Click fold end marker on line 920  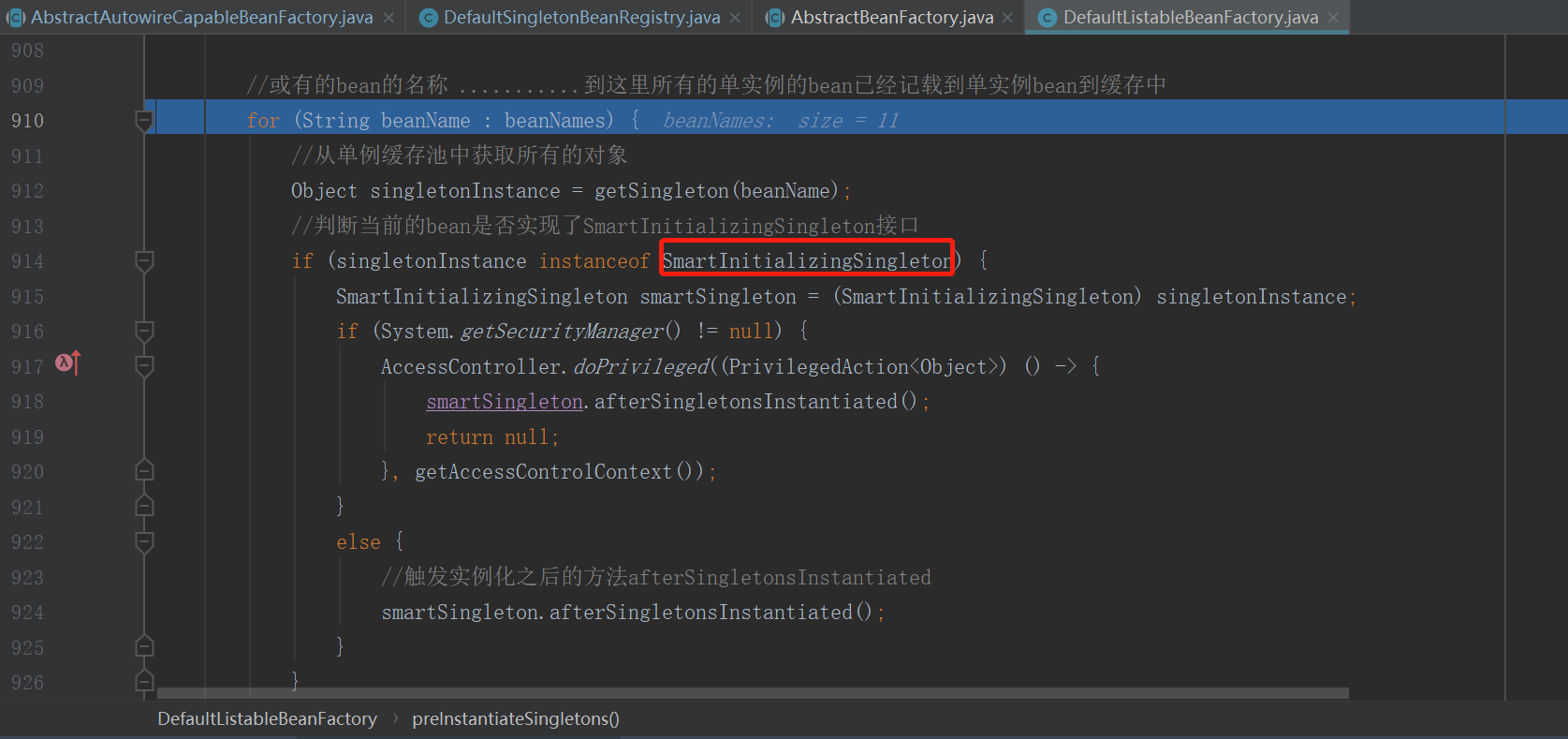click(x=144, y=471)
